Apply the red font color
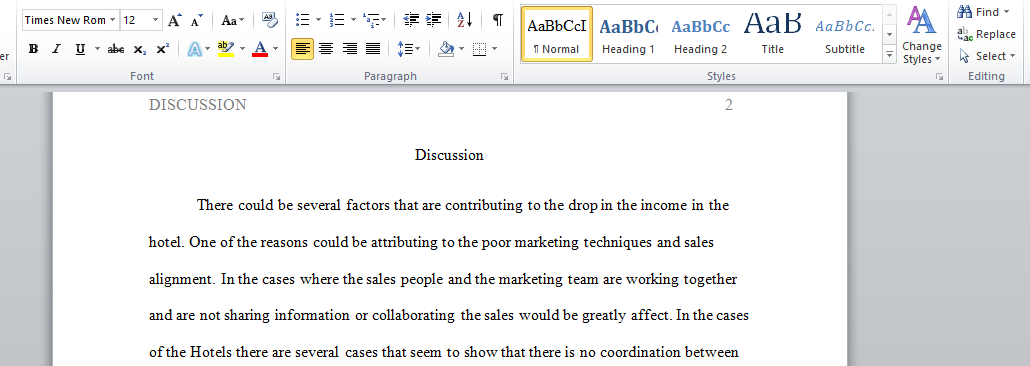Image resolution: width=1030 pixels, height=366 pixels. click(260, 49)
